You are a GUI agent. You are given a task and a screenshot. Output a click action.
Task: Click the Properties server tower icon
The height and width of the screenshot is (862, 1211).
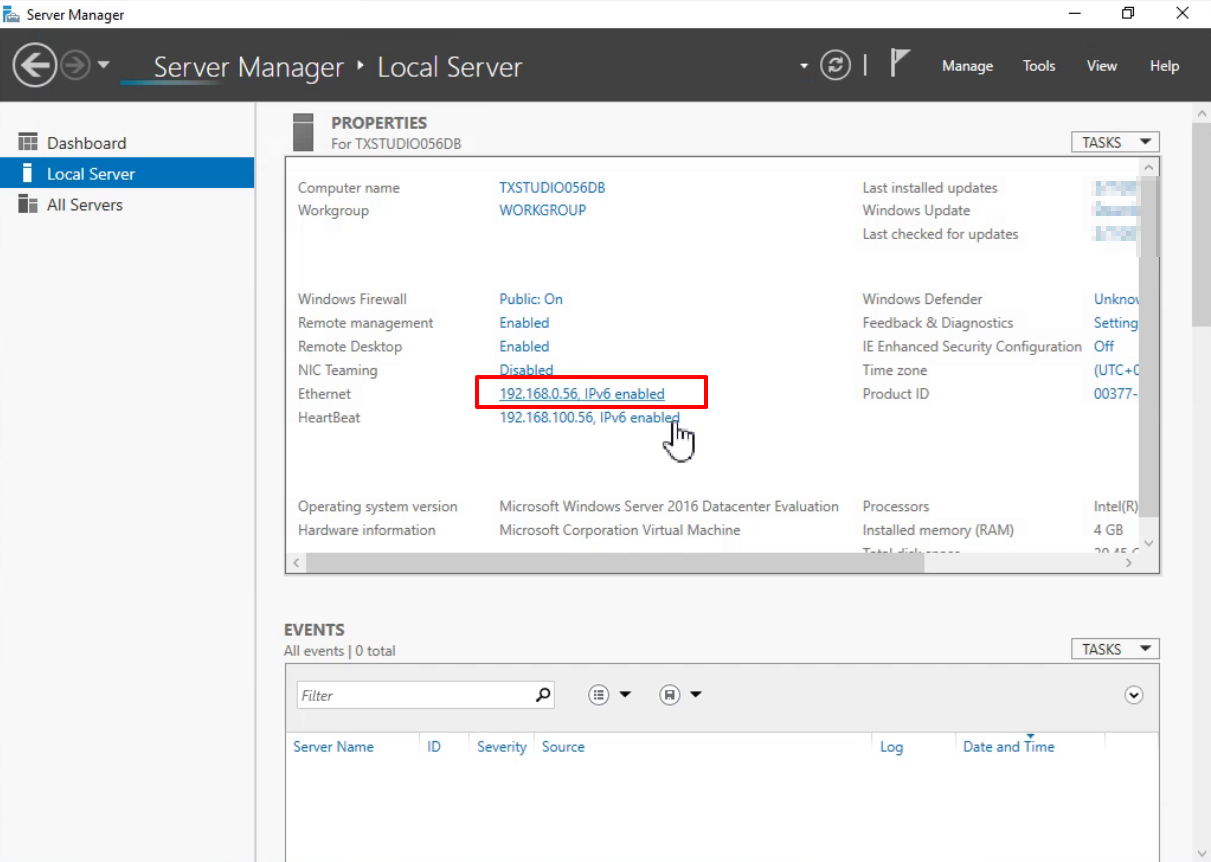coord(303,132)
